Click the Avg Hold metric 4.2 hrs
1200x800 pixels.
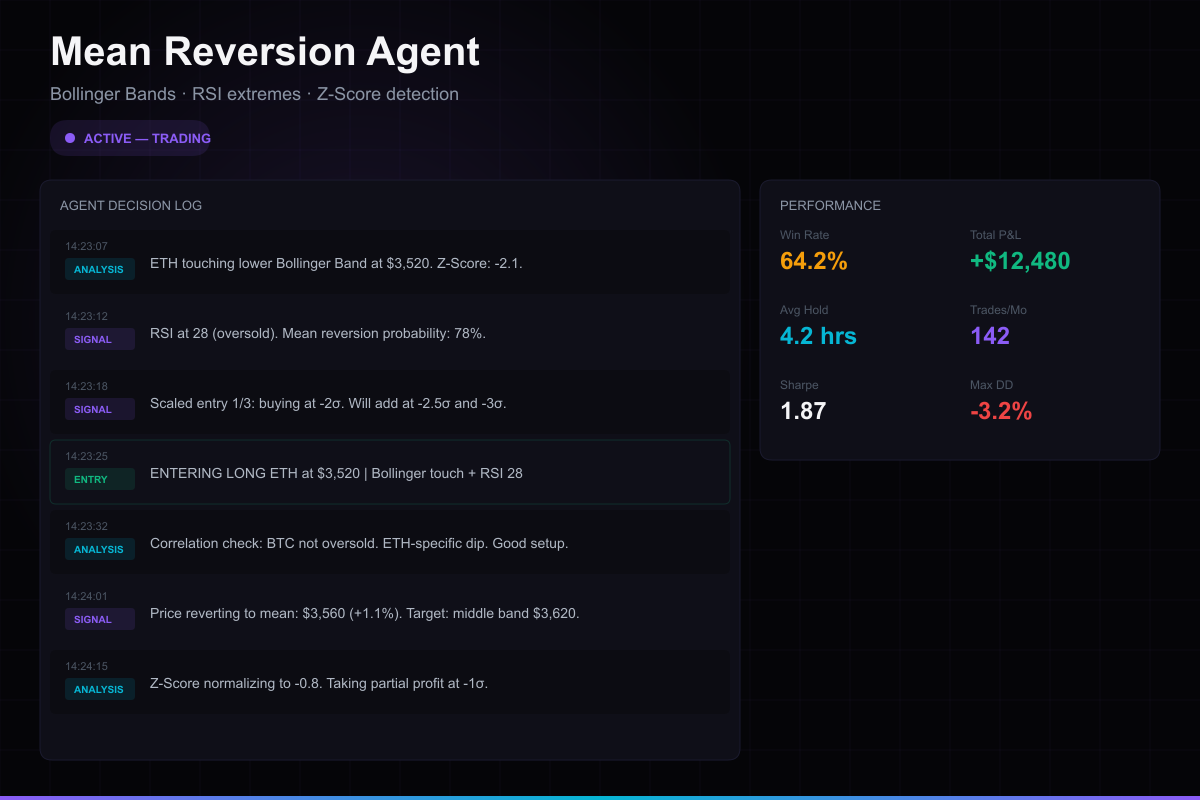pyautogui.click(x=818, y=336)
